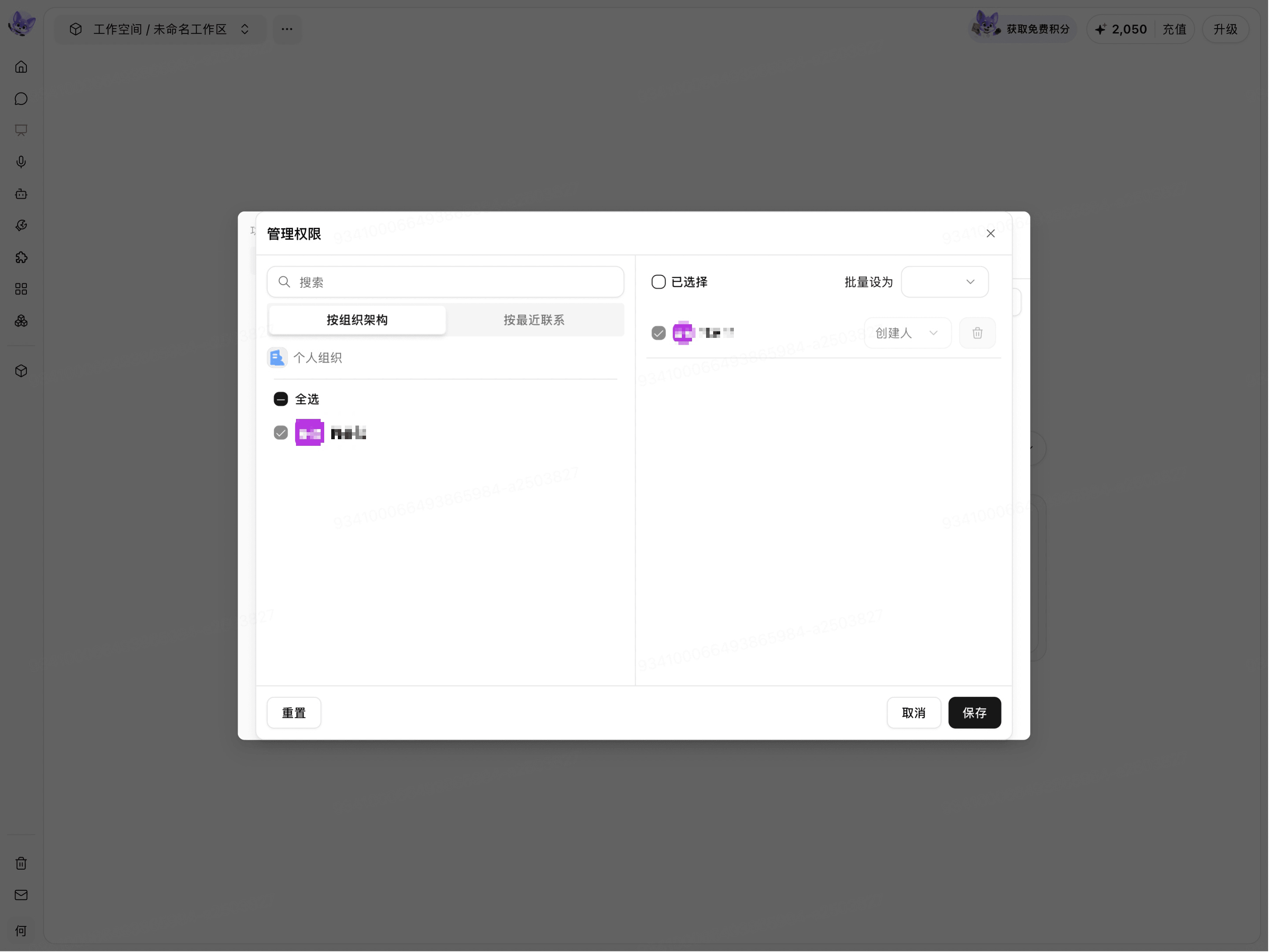The width and height of the screenshot is (1269, 952).
Task: Toggle the member checkbox under 全选
Action: [x=281, y=433]
